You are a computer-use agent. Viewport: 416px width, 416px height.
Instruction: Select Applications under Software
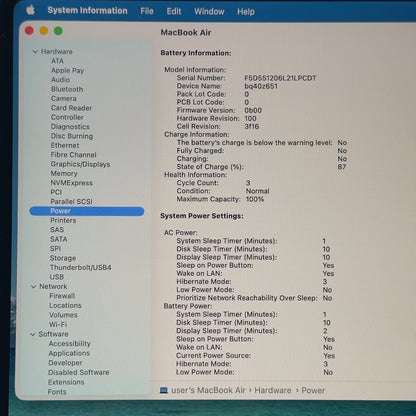tap(69, 353)
